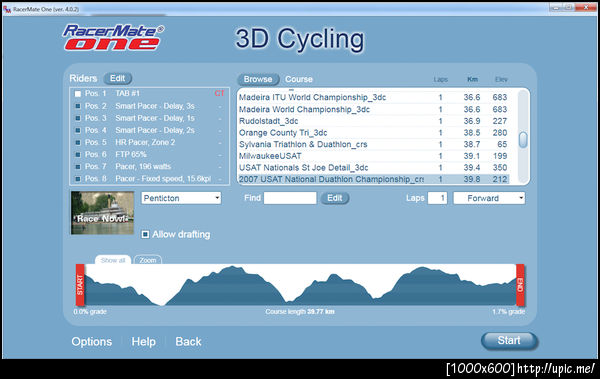Select the Show all profile tab
600x379 pixels.
(x=112, y=260)
